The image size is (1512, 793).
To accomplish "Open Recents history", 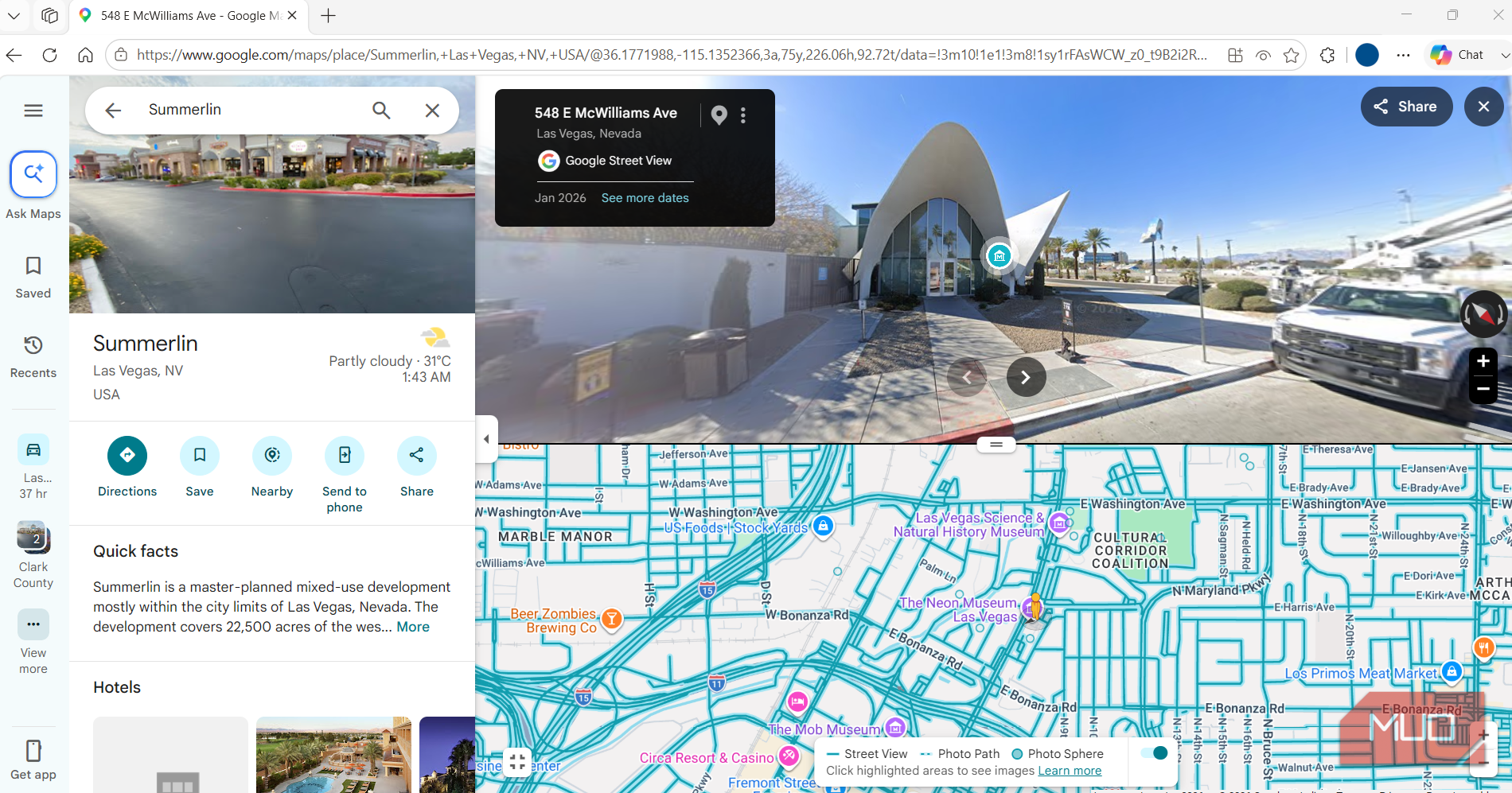I will (33, 356).
